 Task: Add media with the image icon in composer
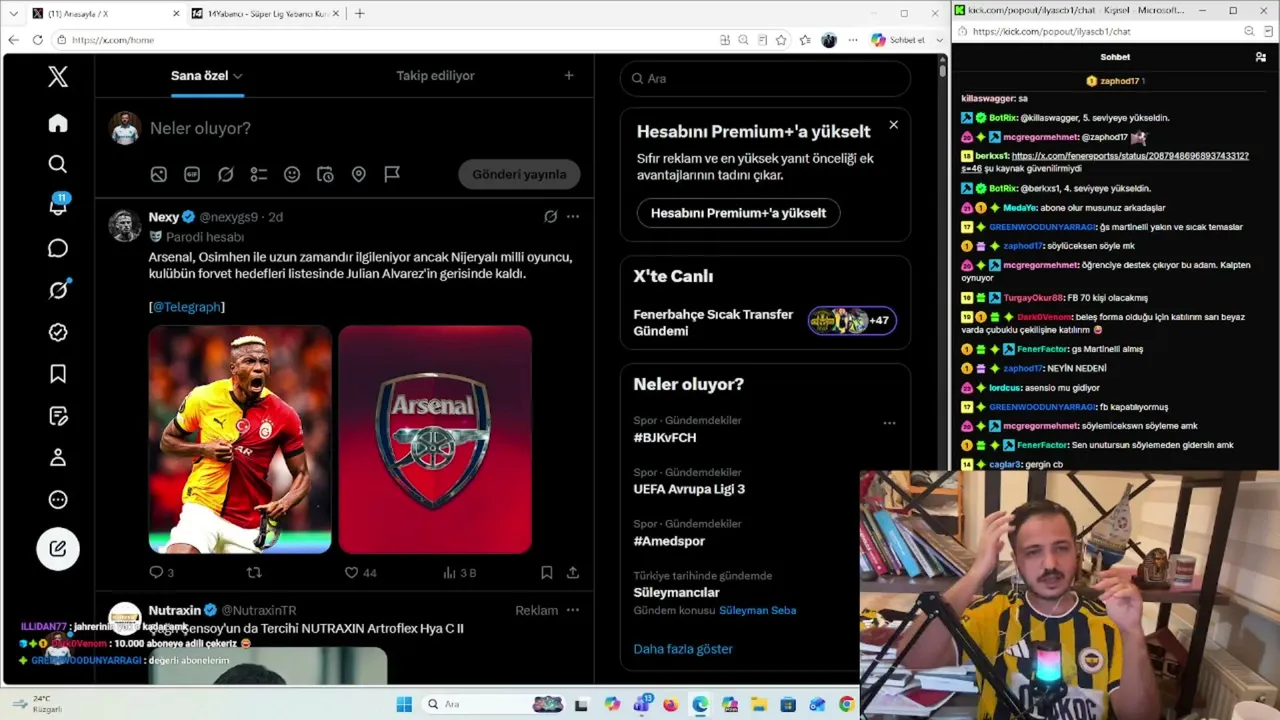point(158,174)
